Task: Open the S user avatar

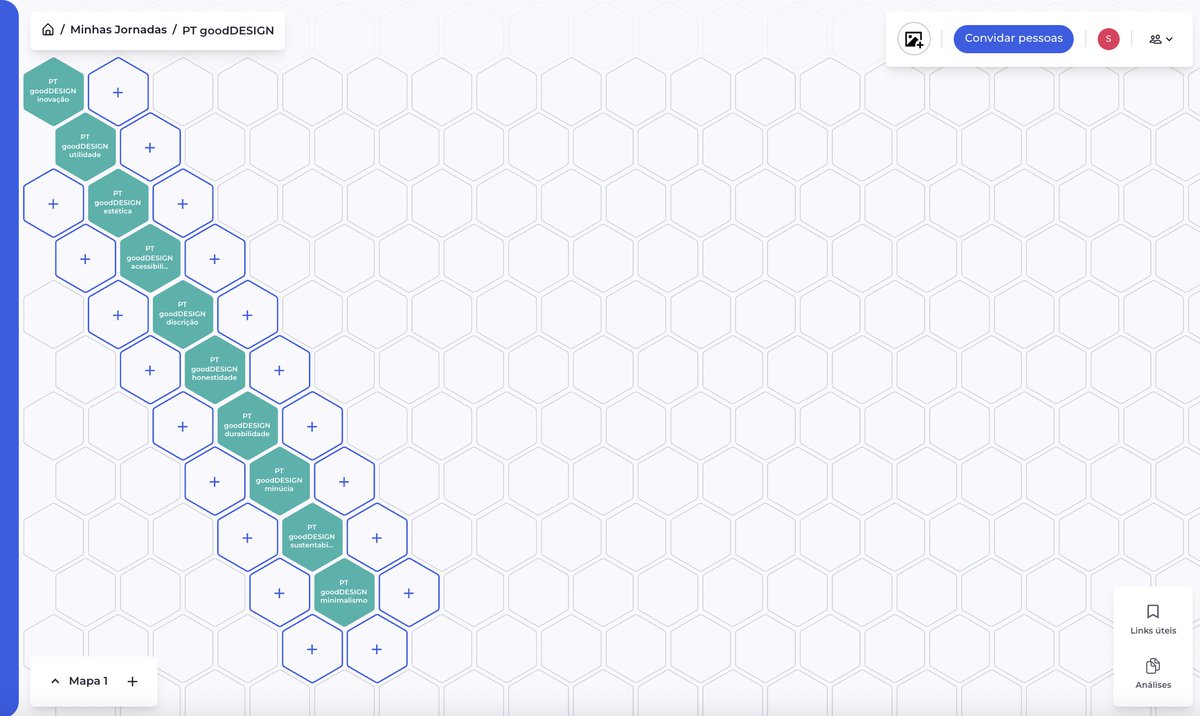Action: click(x=1108, y=39)
